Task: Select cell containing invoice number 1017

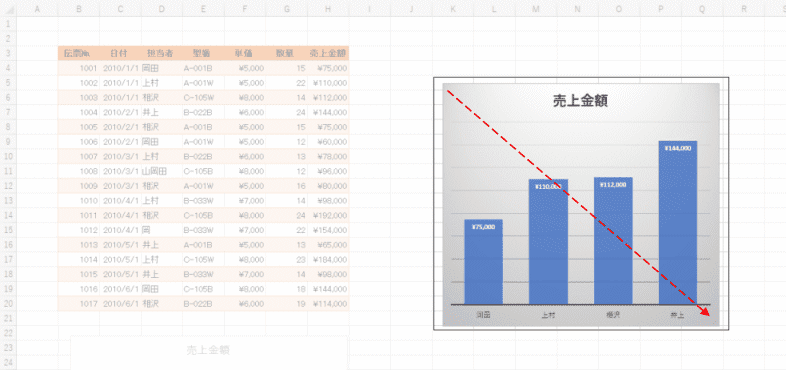Action: coord(79,304)
